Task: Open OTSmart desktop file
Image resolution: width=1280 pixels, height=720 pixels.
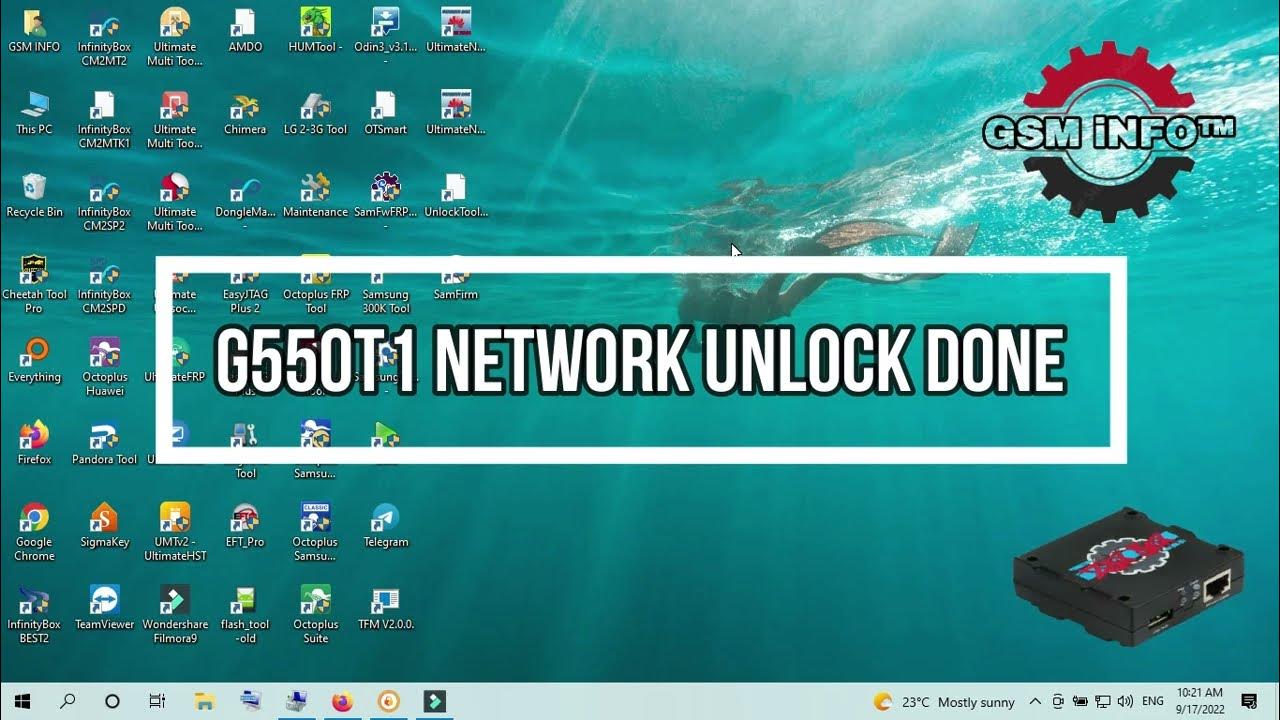Action: pyautogui.click(x=386, y=113)
